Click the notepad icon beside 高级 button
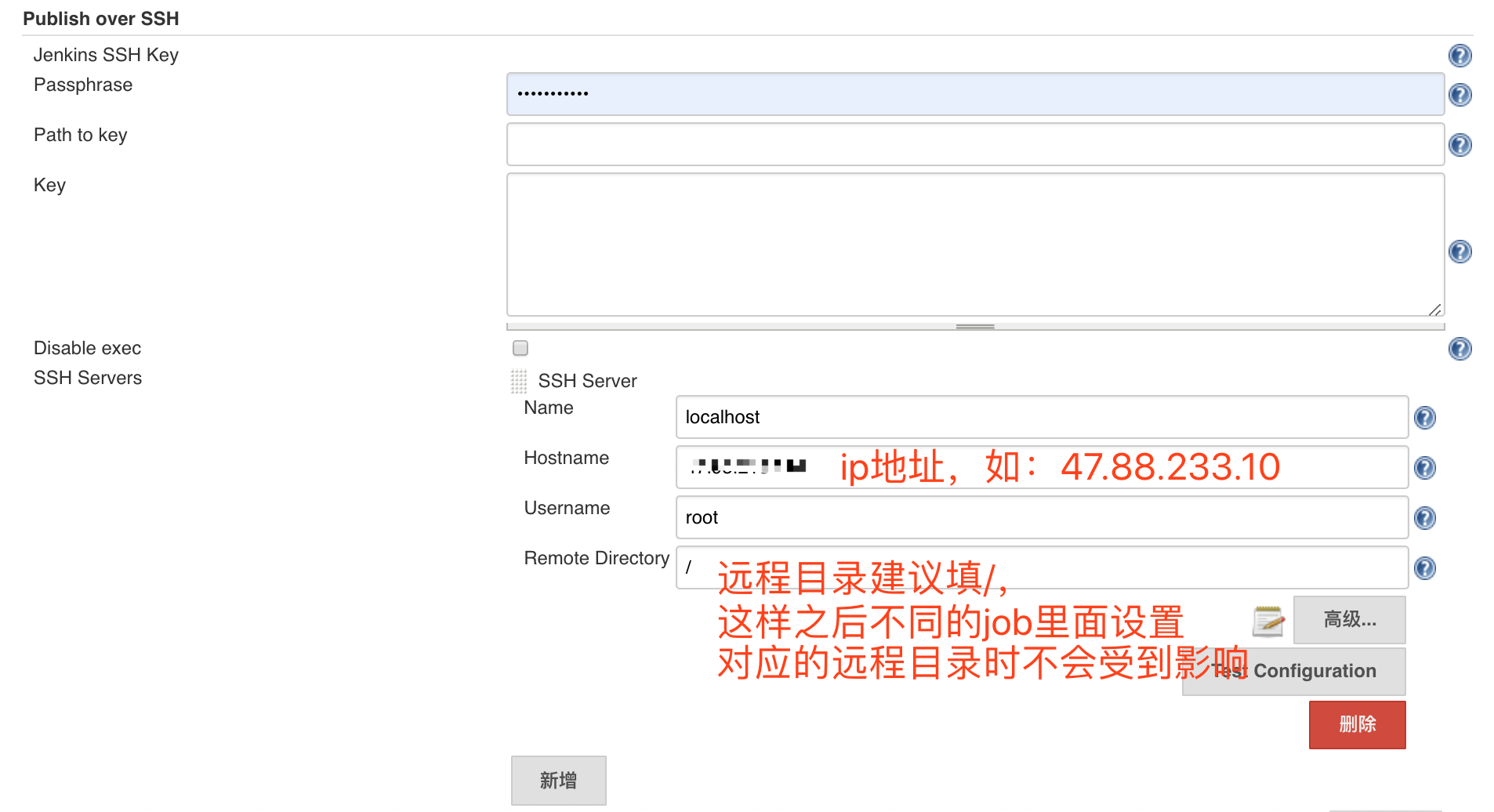This screenshot has width=1494, height=812. [x=1268, y=621]
